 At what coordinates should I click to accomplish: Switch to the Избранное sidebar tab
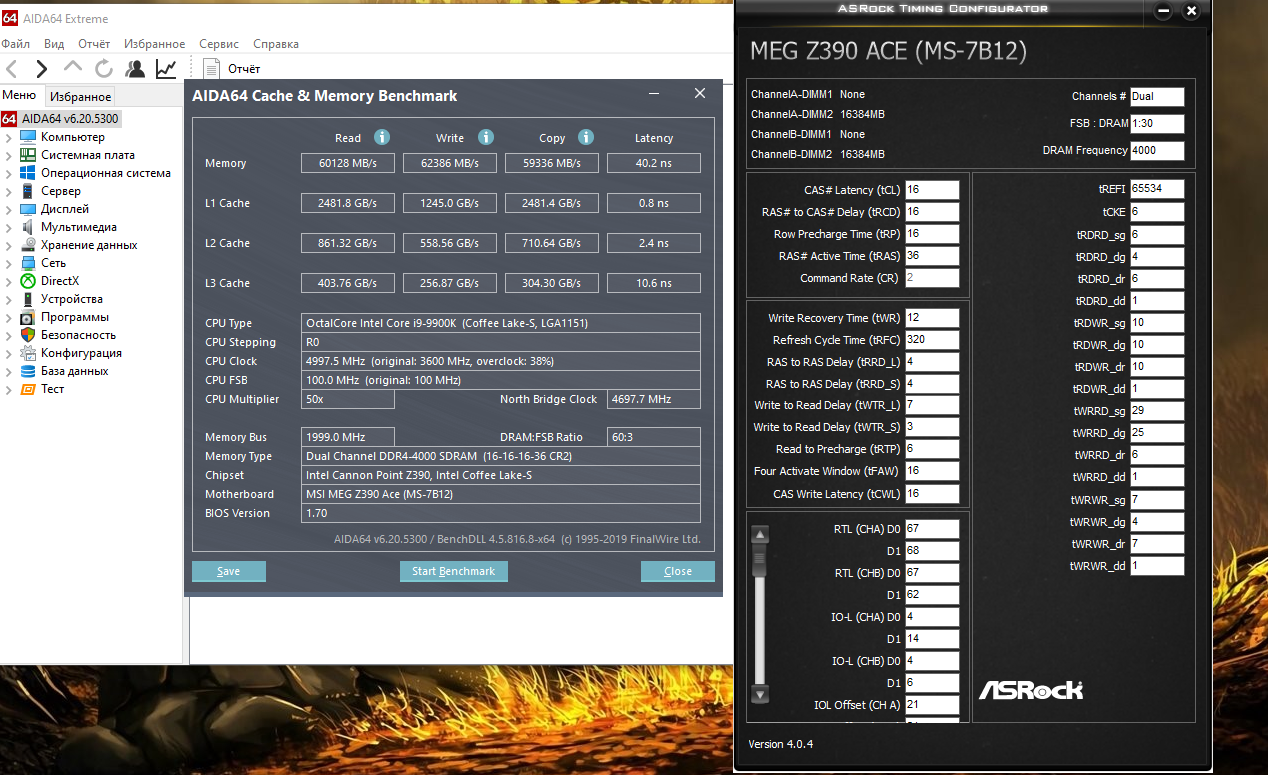[x=81, y=97]
